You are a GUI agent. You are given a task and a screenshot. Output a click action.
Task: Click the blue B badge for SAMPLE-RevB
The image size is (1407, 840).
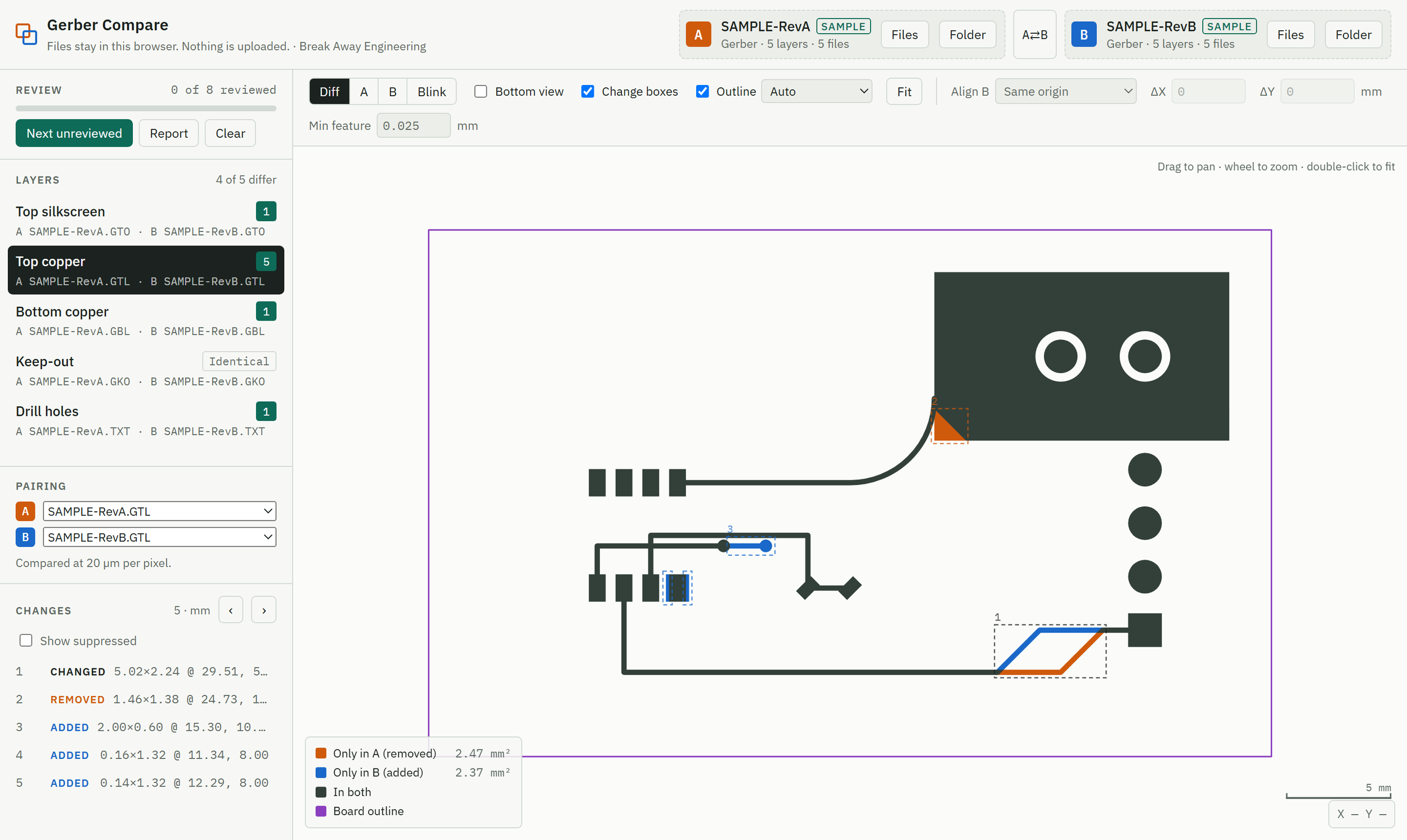point(1084,34)
